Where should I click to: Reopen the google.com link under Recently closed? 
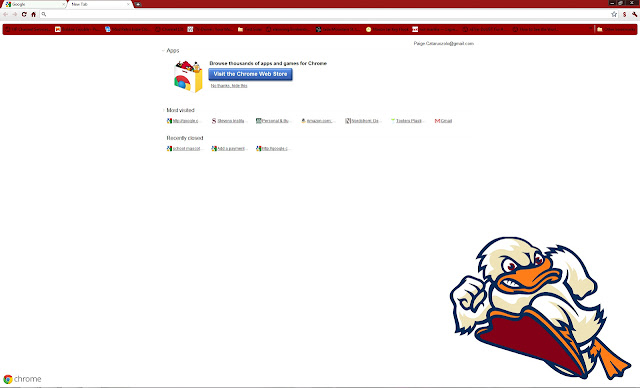[x=272, y=149]
